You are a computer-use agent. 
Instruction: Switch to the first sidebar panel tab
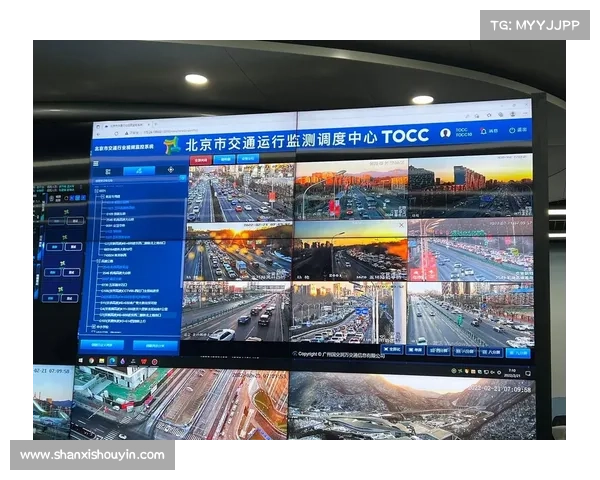107,172
